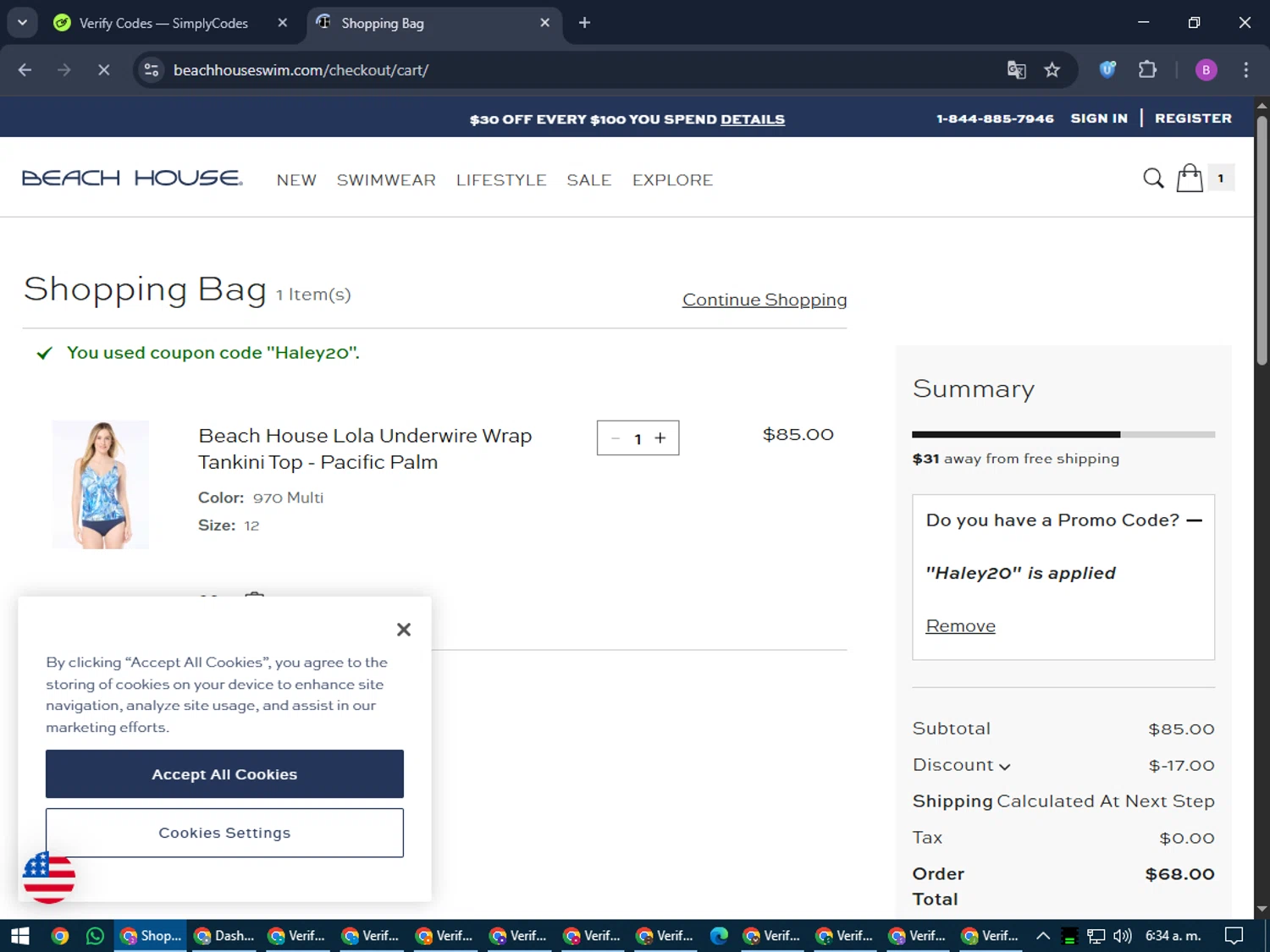
Task: Open the Lola Underwire Wrap Tankini product title
Action: (365, 448)
